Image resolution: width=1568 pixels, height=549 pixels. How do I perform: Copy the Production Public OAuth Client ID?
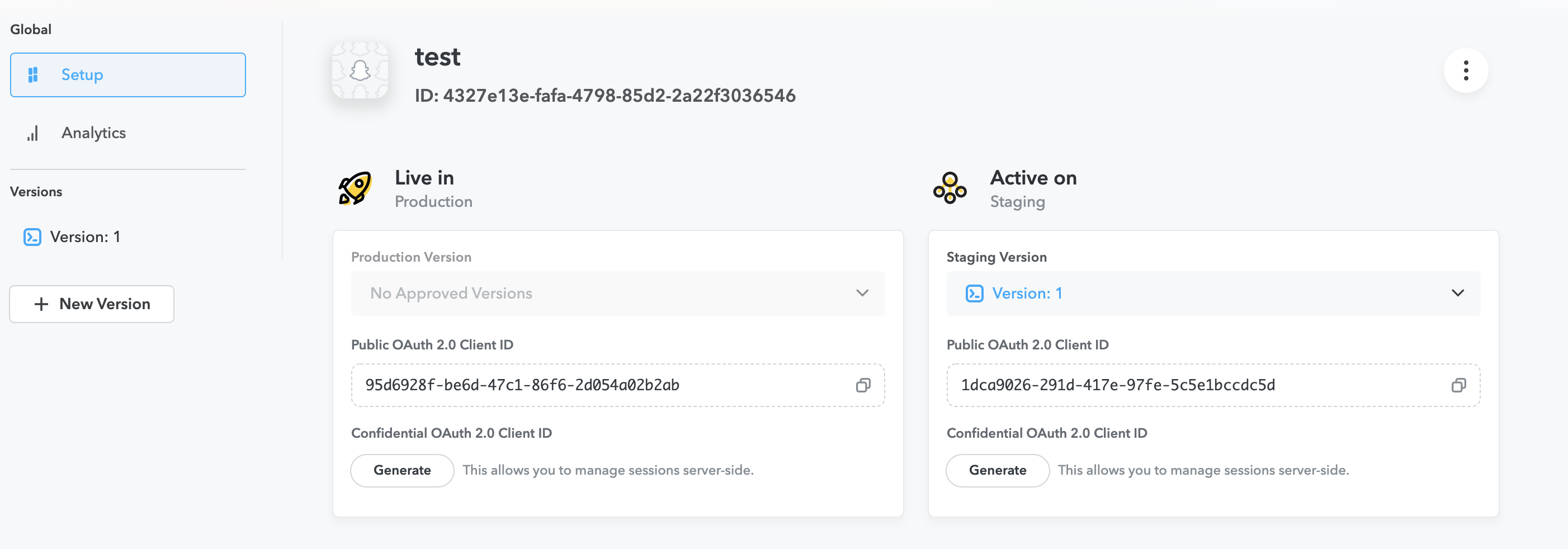[862, 385]
